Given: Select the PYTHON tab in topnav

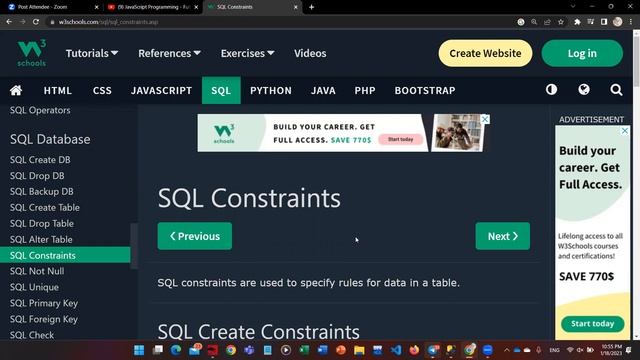Looking at the screenshot, I should [271, 90].
